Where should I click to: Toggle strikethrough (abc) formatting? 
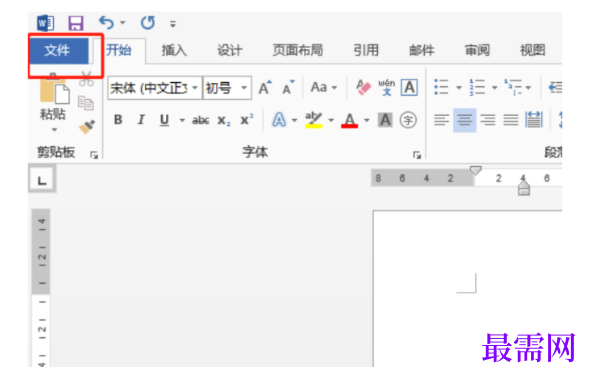pyautogui.click(x=201, y=121)
